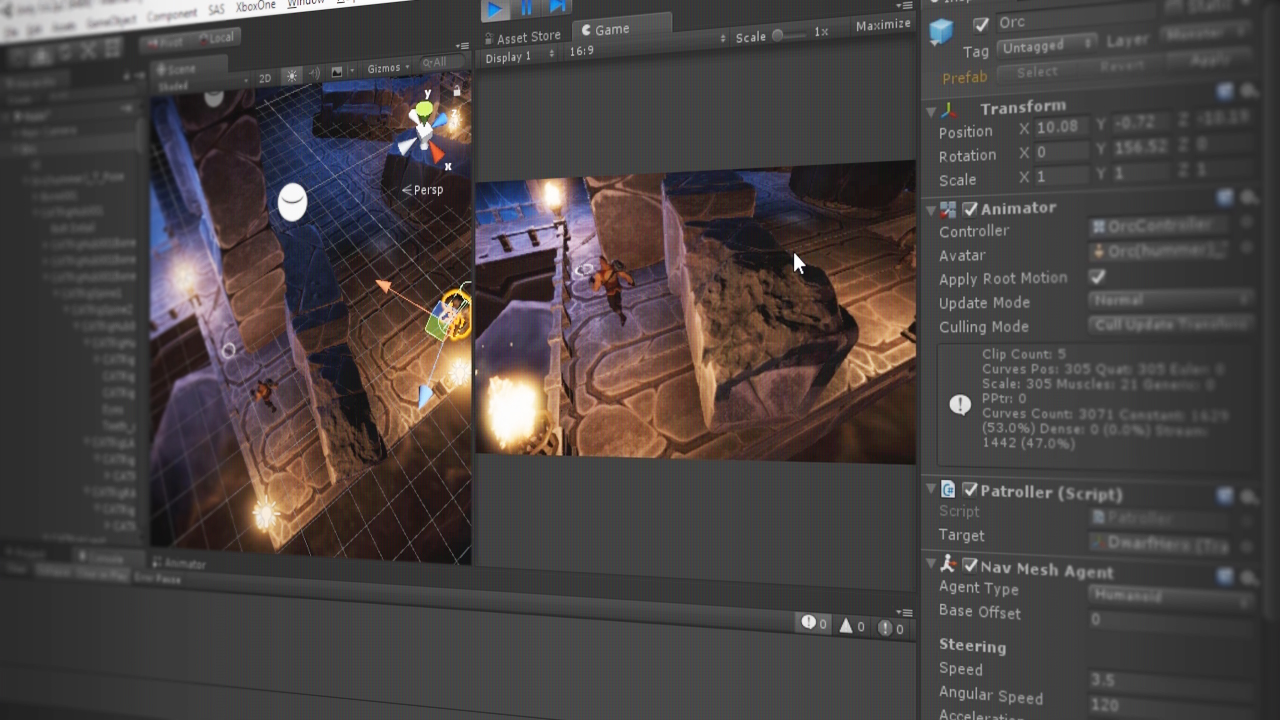Open the Window menu
This screenshot has height=720, width=1280.
pyautogui.click(x=306, y=3)
